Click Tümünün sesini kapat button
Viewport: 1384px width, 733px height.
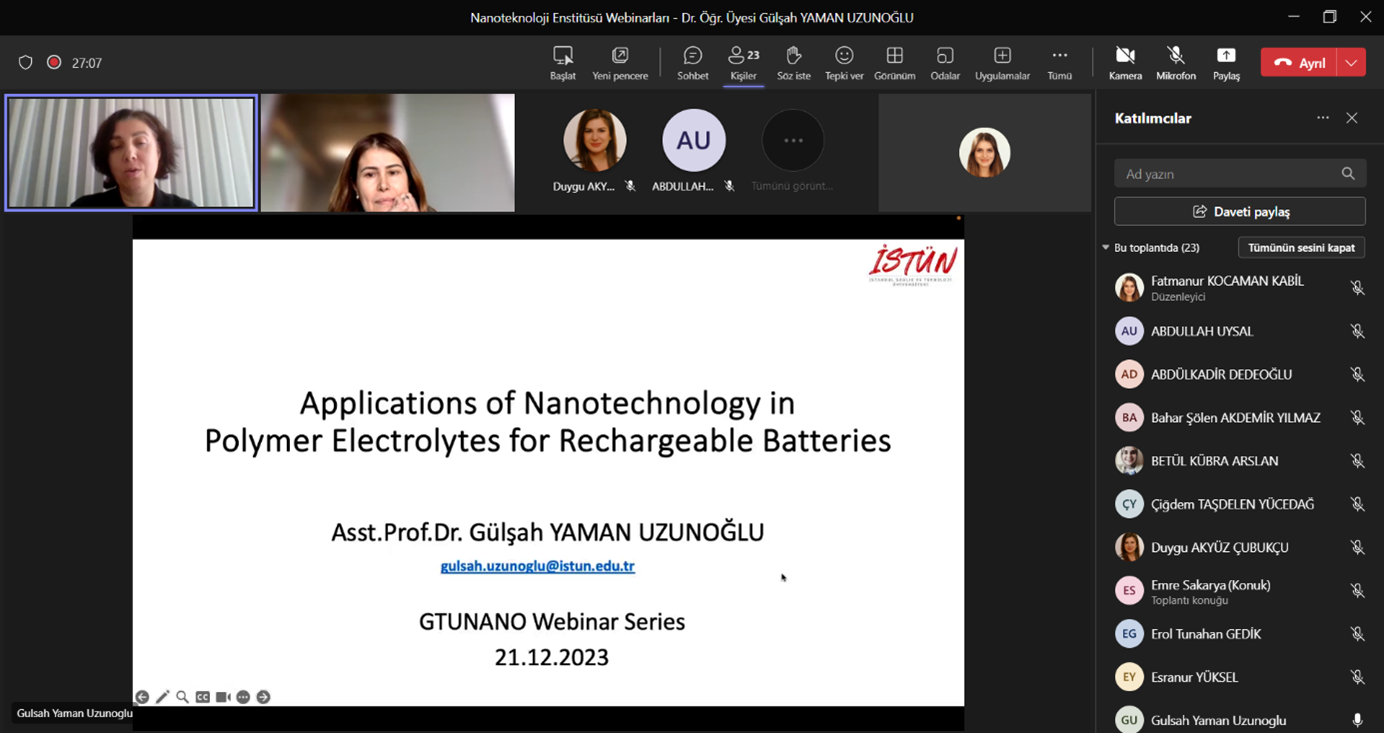[x=1301, y=248]
